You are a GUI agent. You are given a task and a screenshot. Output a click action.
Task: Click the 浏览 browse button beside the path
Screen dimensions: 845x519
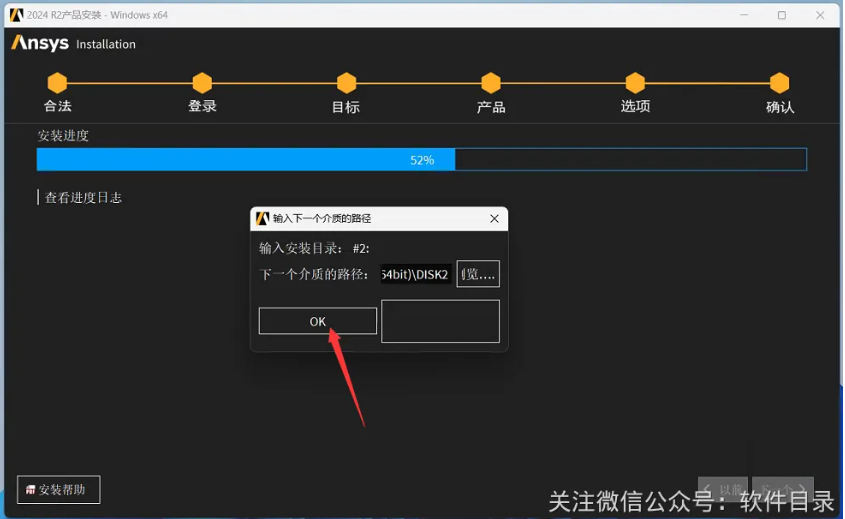478,274
